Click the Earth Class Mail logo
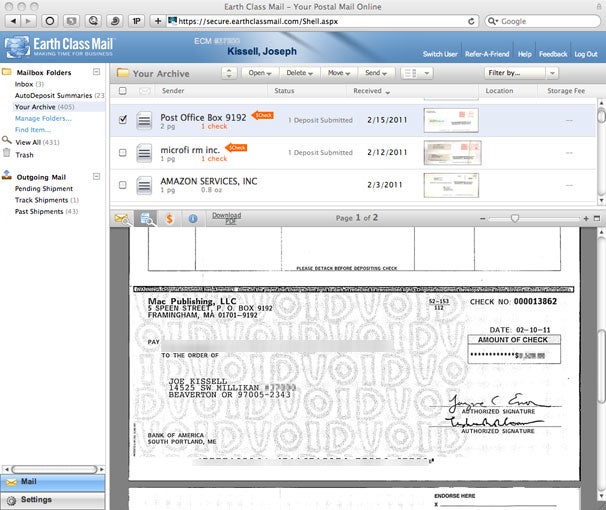 [59, 47]
